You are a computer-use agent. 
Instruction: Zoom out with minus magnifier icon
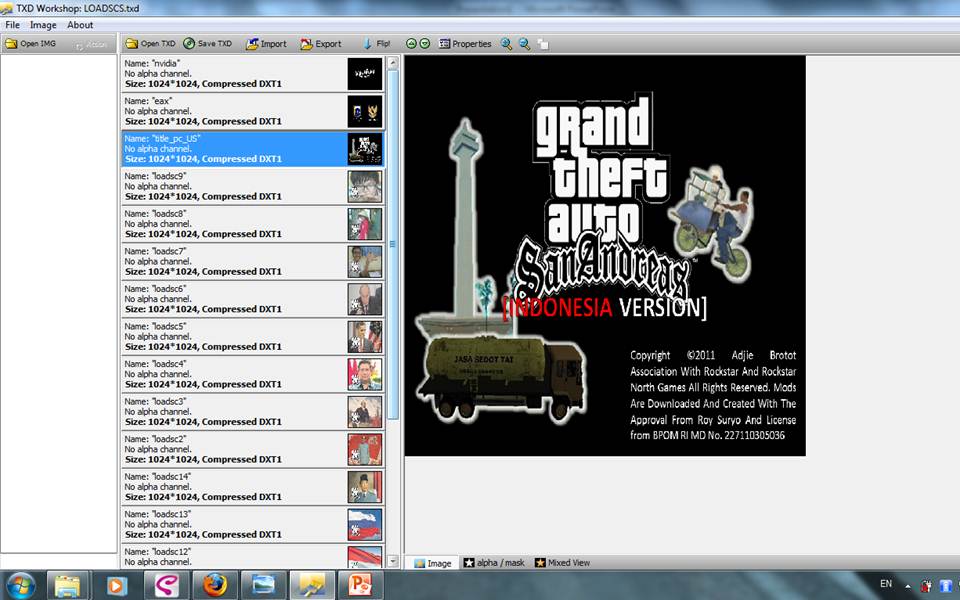point(525,44)
